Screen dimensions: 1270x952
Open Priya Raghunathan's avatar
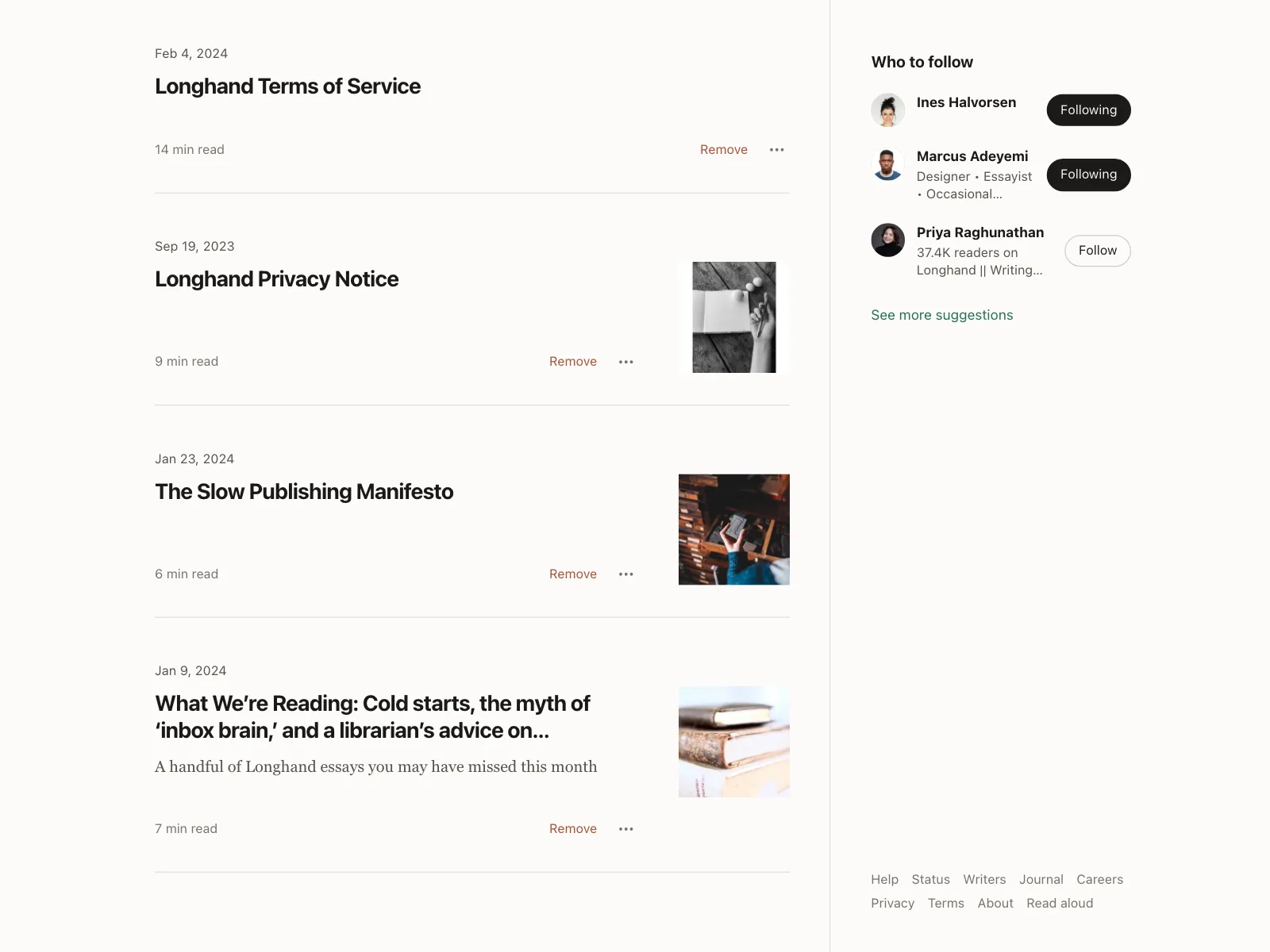pyautogui.click(x=887, y=240)
